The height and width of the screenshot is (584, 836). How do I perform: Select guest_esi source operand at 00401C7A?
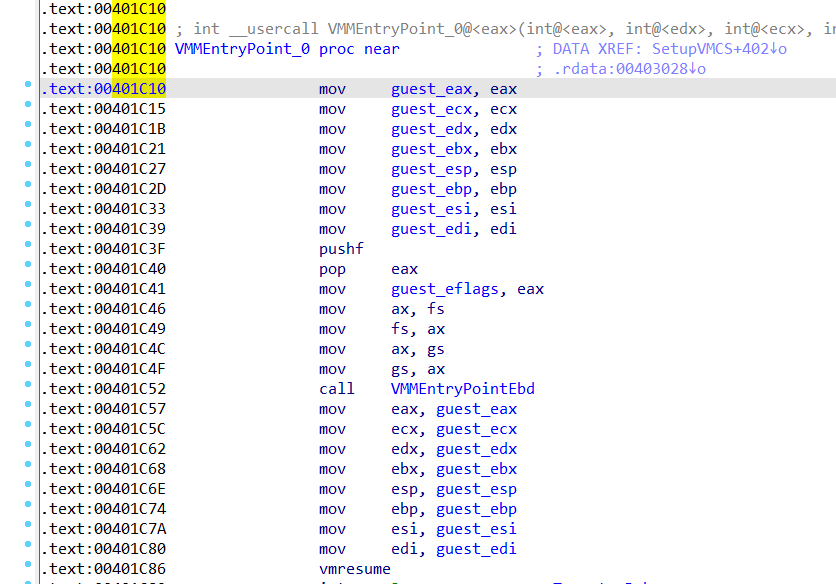(x=476, y=529)
